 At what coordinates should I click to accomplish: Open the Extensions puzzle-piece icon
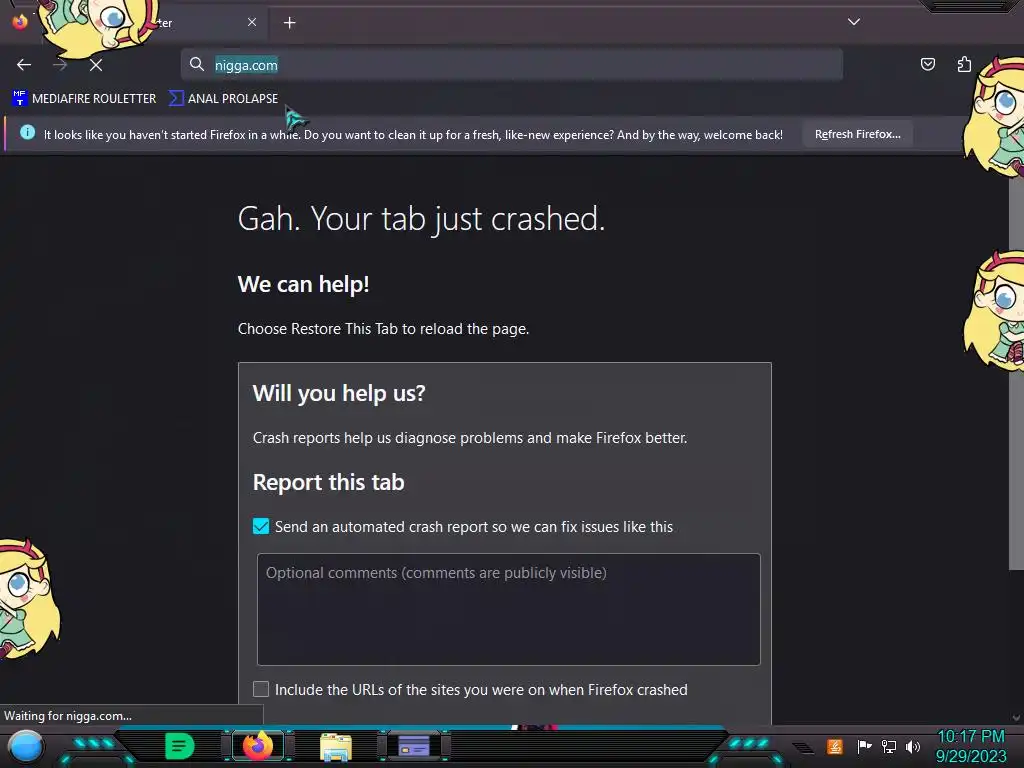964,64
